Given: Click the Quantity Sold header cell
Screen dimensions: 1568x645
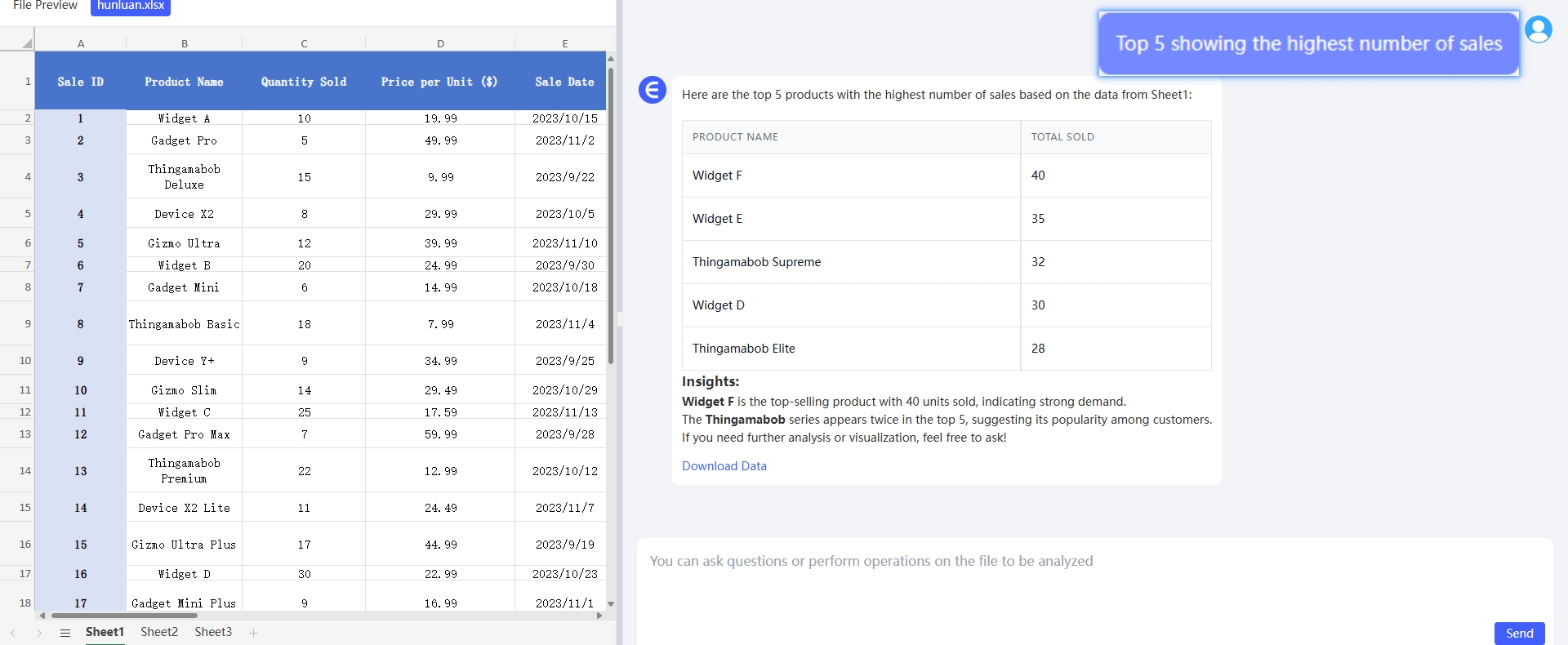Looking at the screenshot, I should click(304, 82).
